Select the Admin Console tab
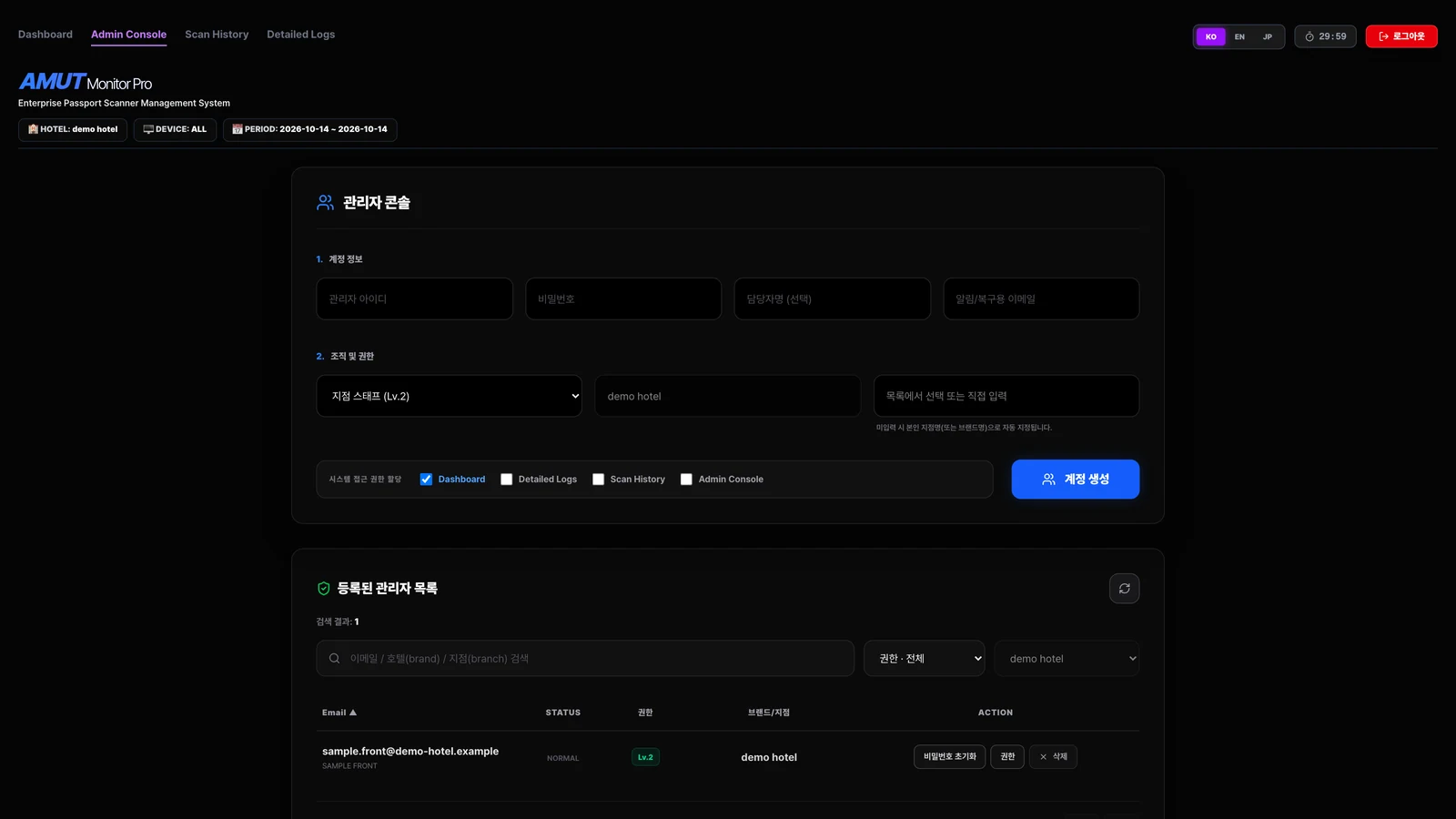Image resolution: width=1456 pixels, height=819 pixels. point(128,35)
